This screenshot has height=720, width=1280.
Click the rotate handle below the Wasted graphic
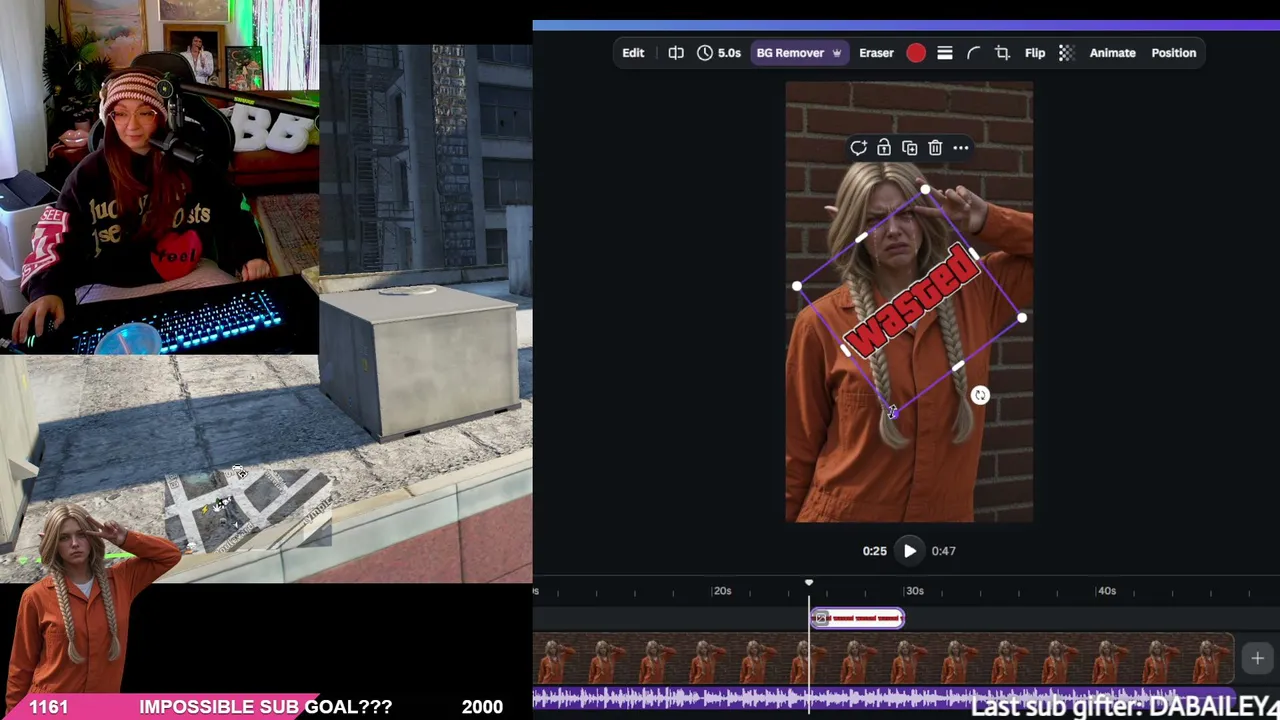click(x=980, y=396)
